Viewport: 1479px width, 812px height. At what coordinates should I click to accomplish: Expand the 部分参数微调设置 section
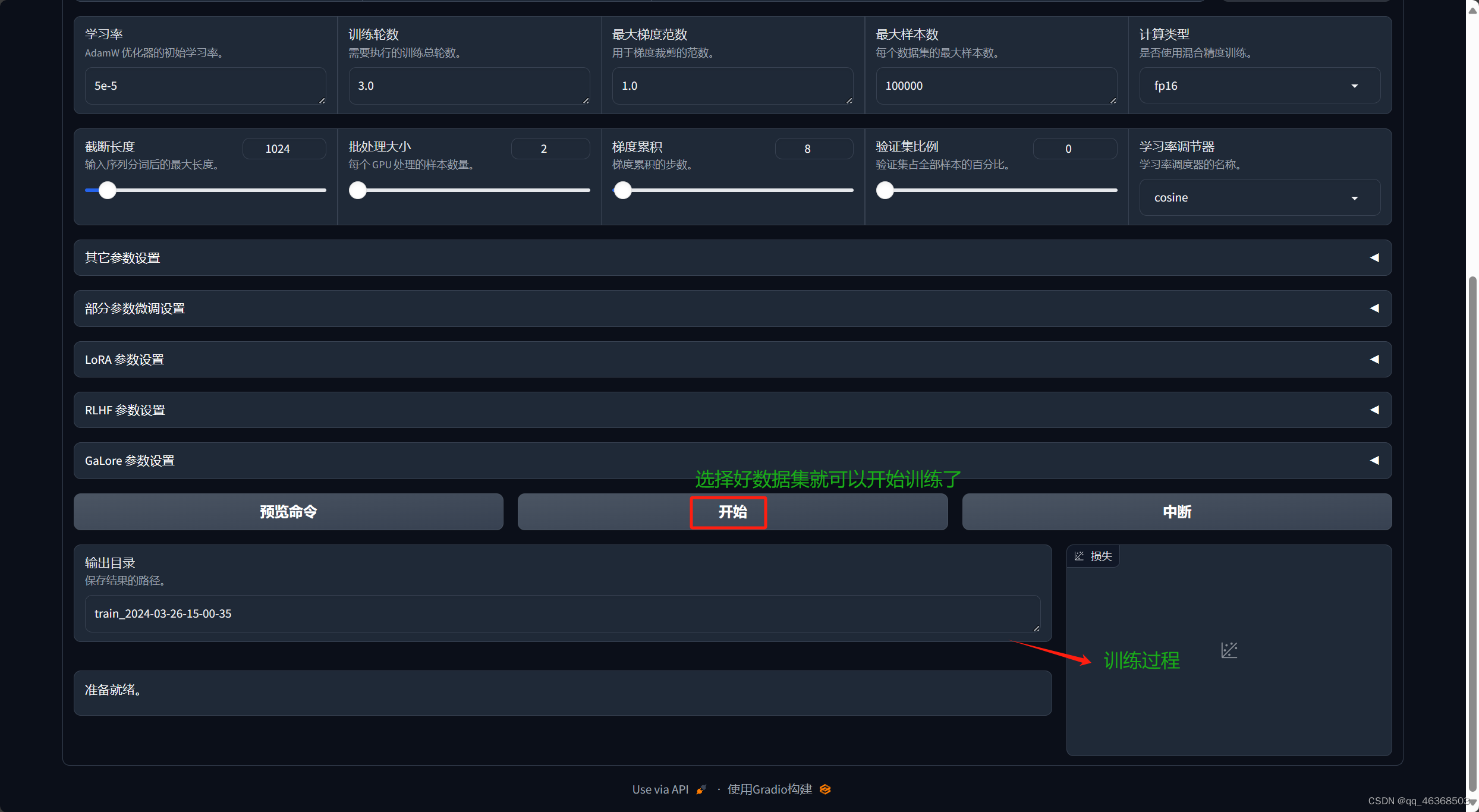pyautogui.click(x=732, y=309)
